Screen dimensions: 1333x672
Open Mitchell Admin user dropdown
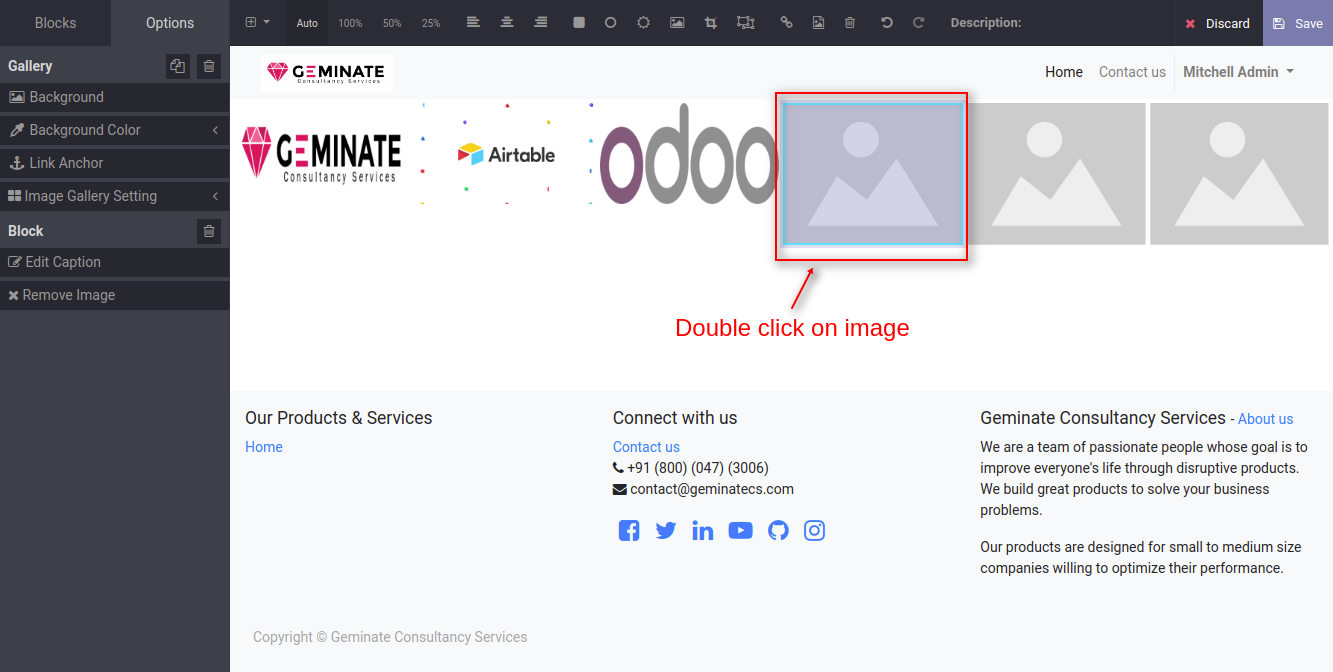(x=1238, y=72)
